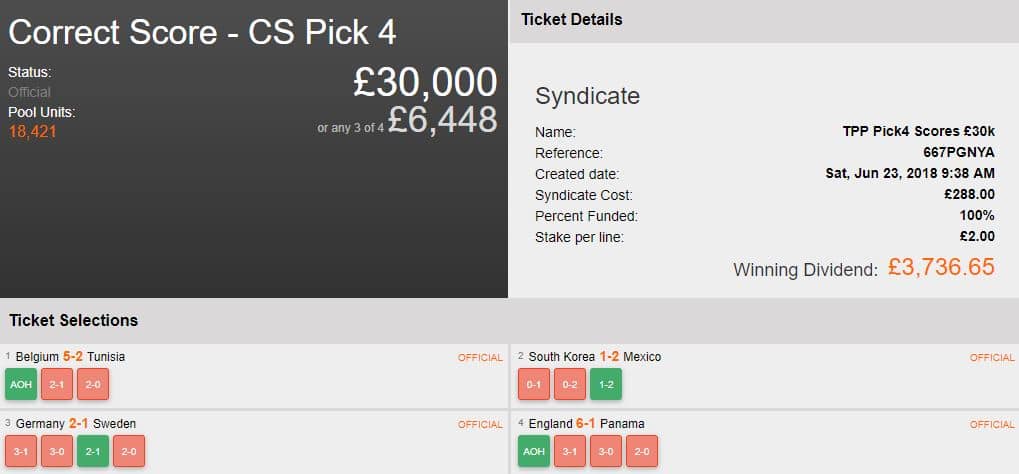
Task: Click the OFFICIAL label for England-Panama
Action: (x=992, y=424)
